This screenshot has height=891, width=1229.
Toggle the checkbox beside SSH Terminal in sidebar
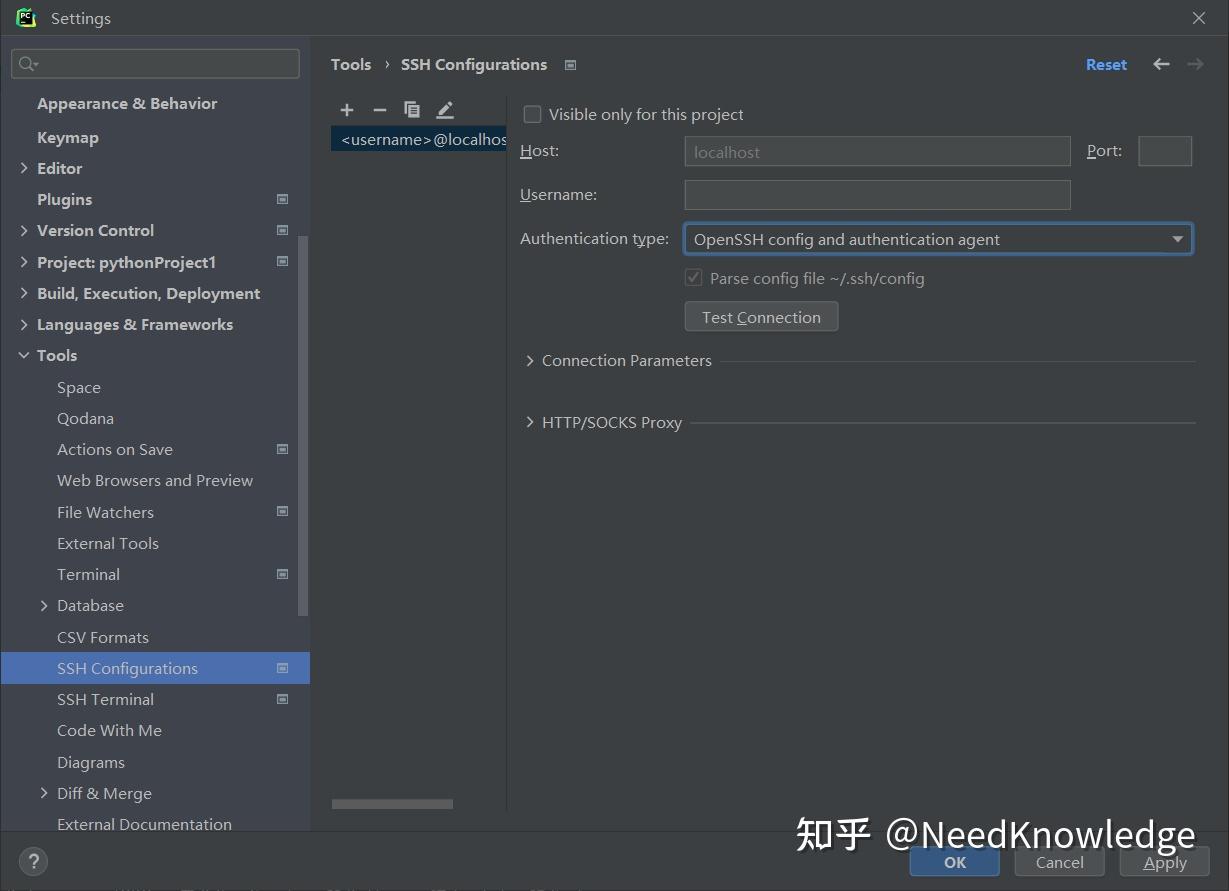coord(282,699)
